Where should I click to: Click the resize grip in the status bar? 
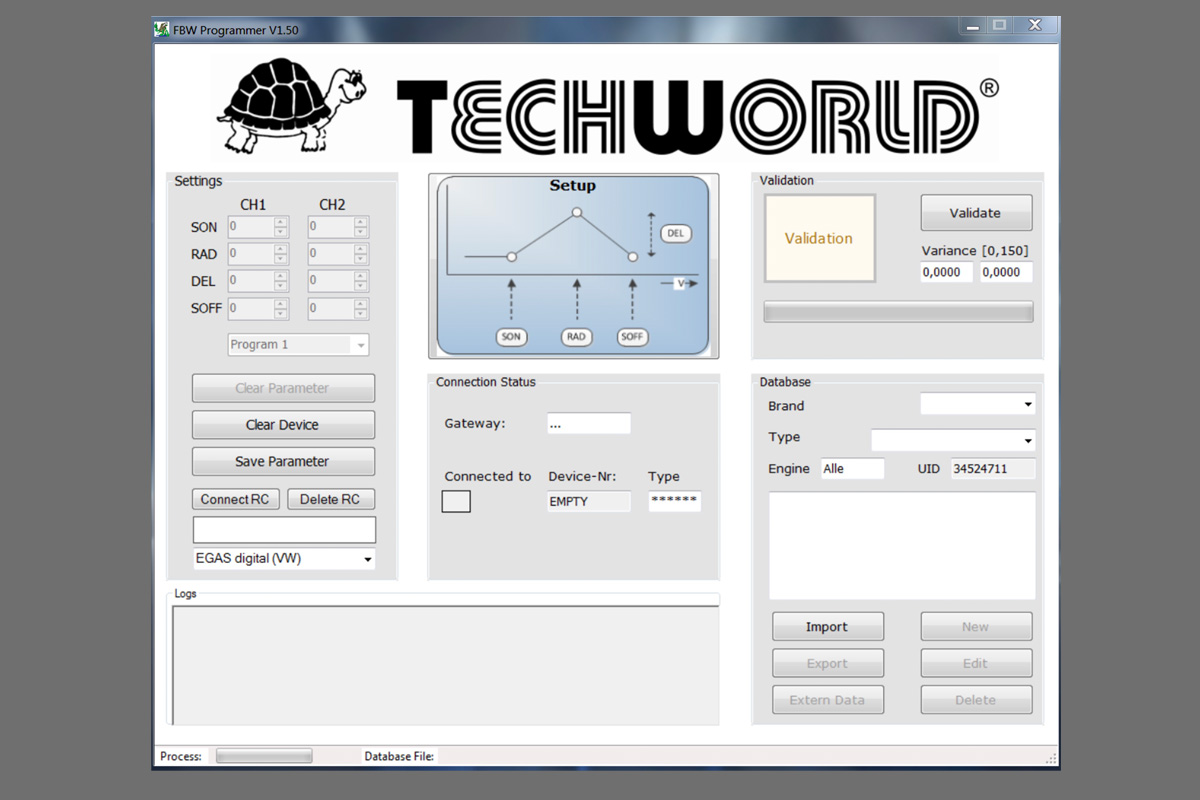point(1051,758)
